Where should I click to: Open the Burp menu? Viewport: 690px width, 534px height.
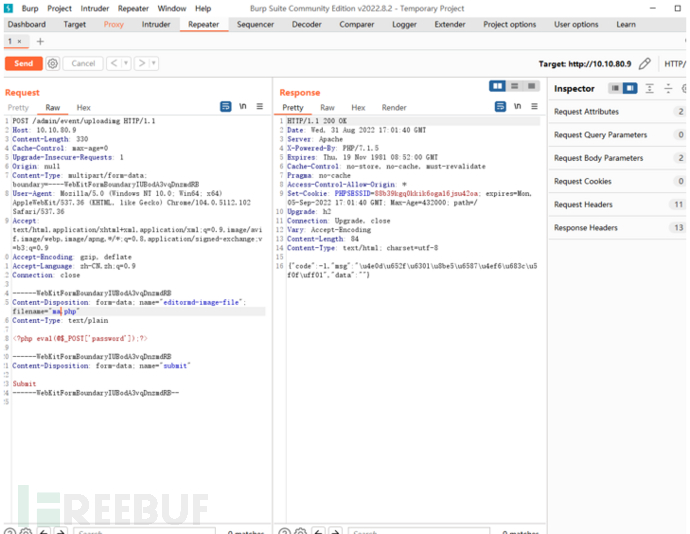click(x=30, y=8)
